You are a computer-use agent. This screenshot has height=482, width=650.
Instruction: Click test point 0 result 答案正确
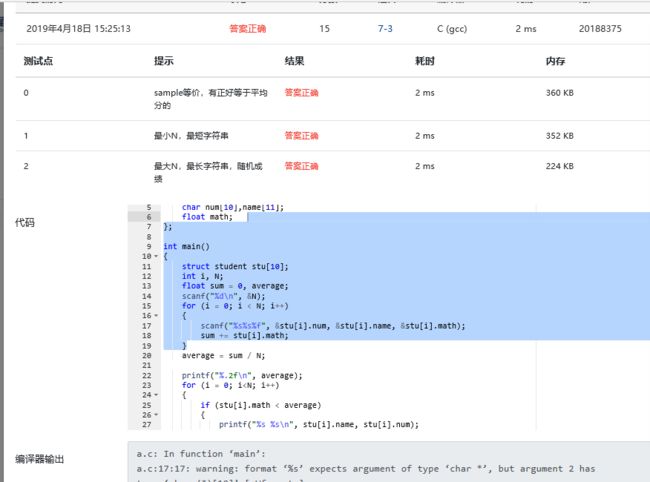301,92
